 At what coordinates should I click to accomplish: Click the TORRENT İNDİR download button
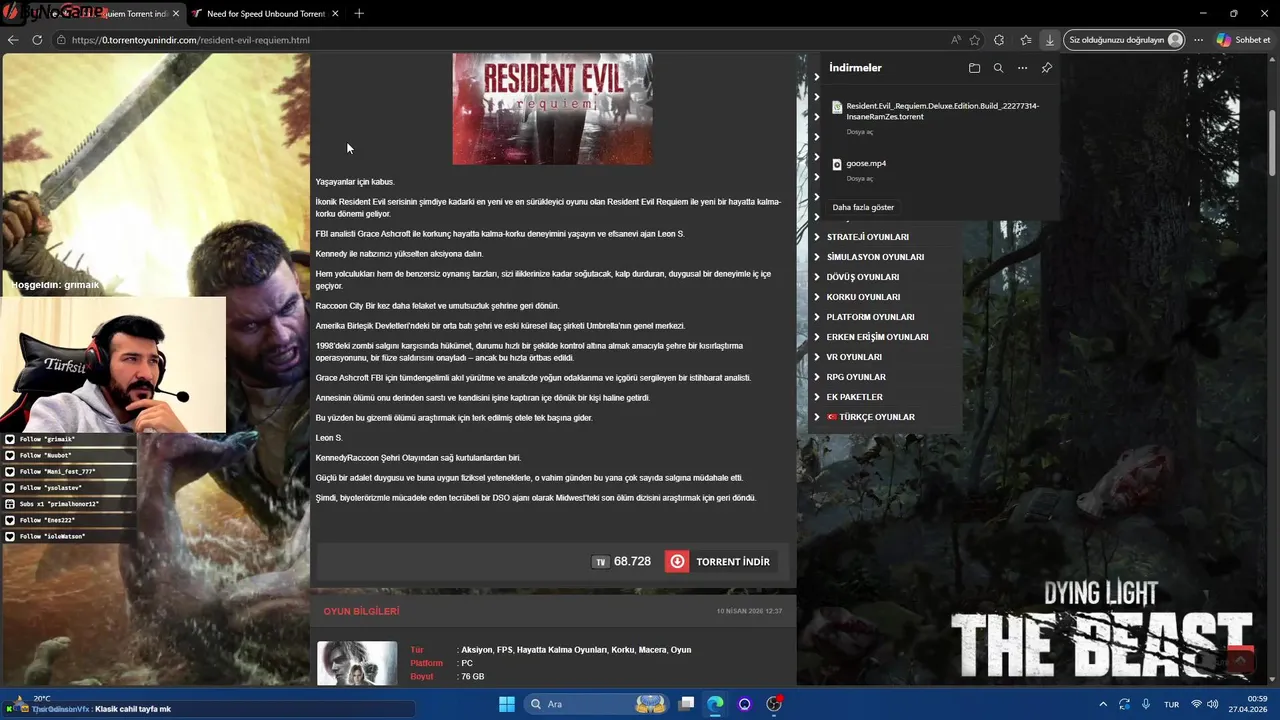[720, 562]
